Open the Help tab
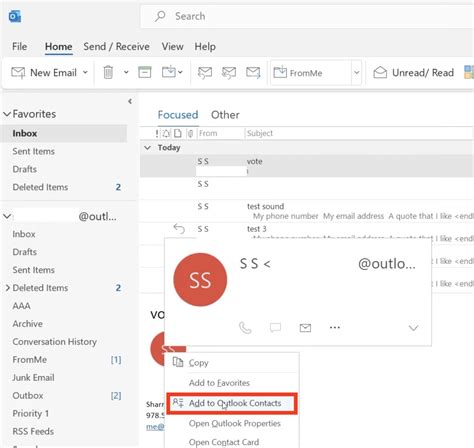The width and height of the screenshot is (474, 448). tap(205, 46)
